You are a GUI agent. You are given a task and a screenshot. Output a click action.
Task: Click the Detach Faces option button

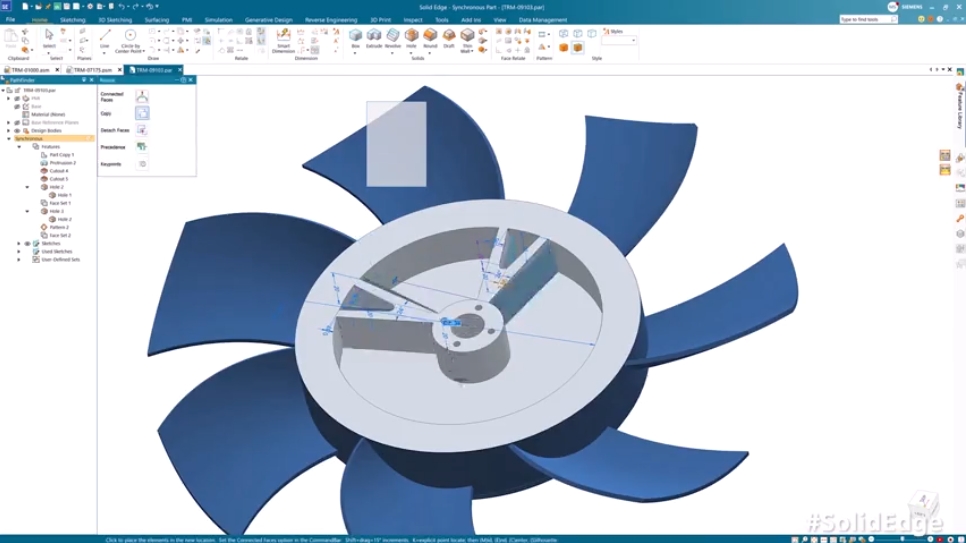click(x=142, y=130)
